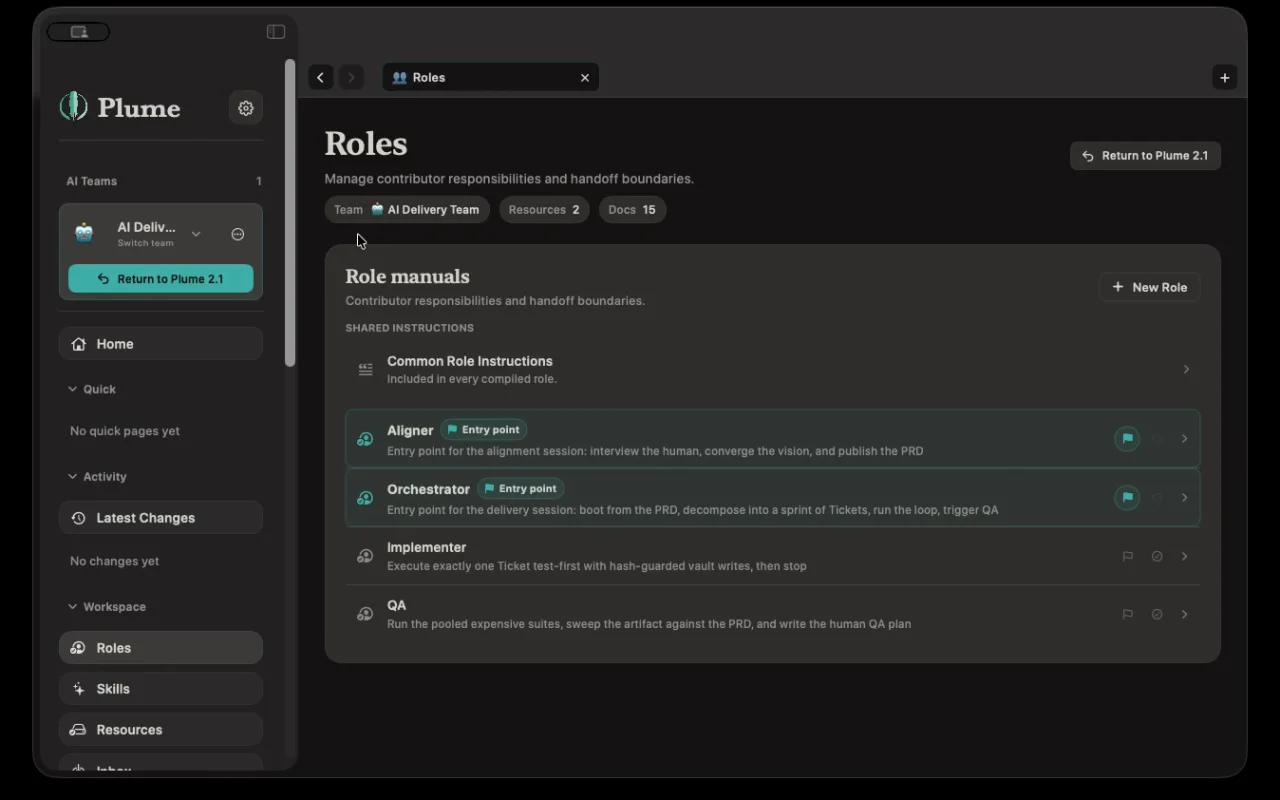Open Home in the sidebar
The height and width of the screenshot is (800, 1280).
[x=161, y=344]
